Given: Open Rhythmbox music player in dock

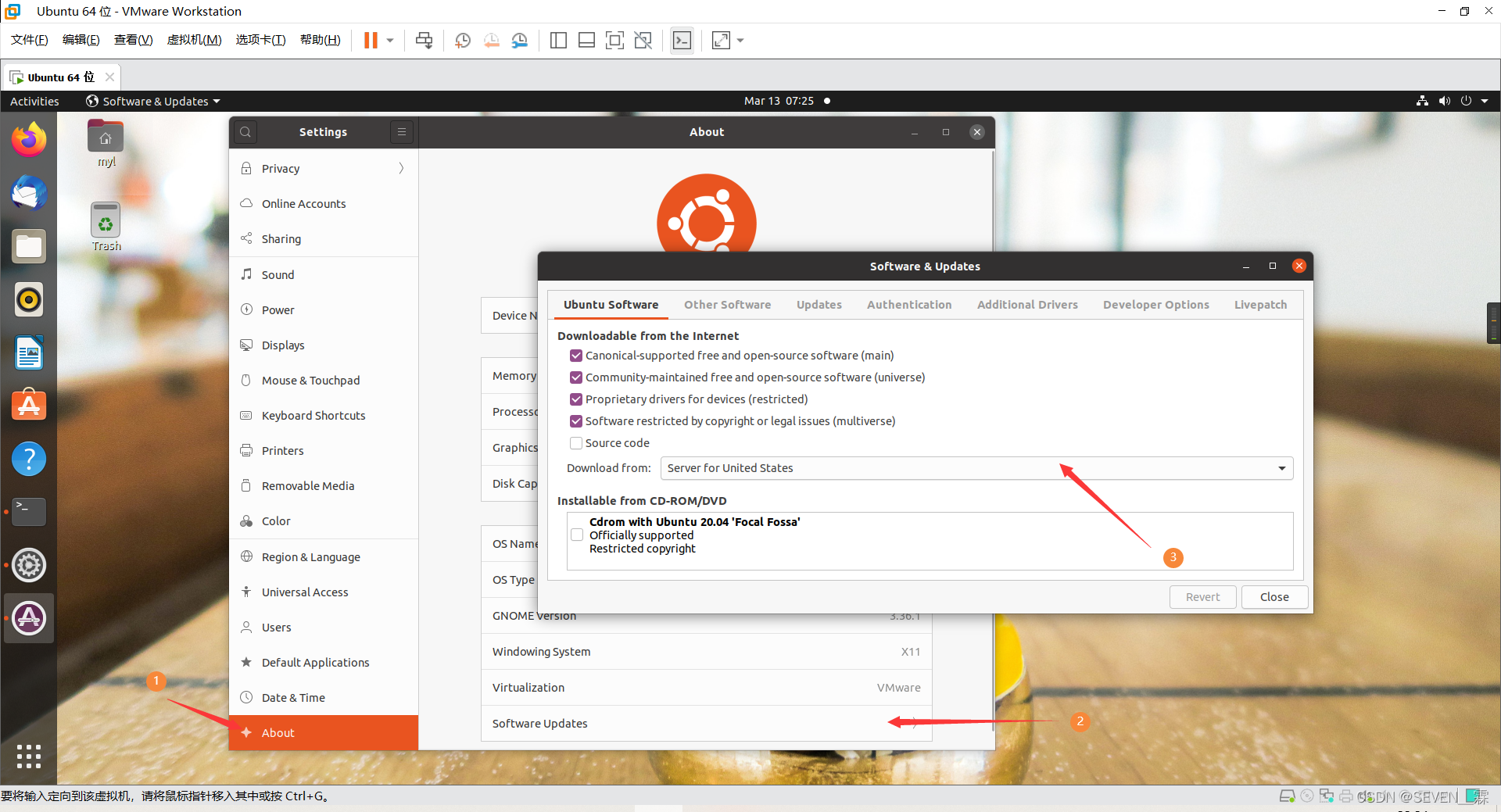Looking at the screenshot, I should [x=29, y=299].
